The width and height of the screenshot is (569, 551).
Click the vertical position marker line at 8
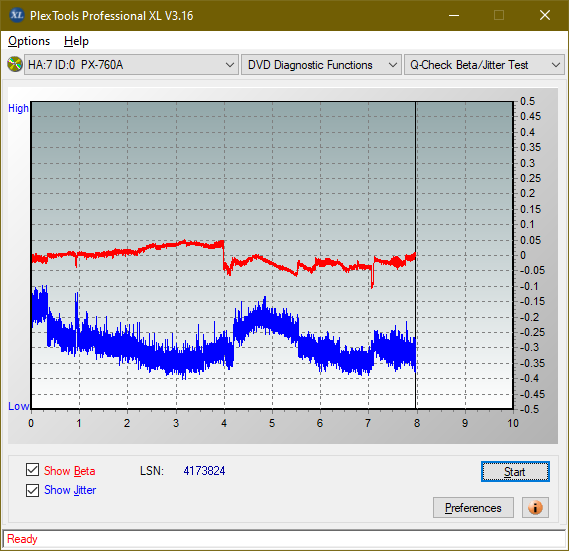[x=416, y=255]
